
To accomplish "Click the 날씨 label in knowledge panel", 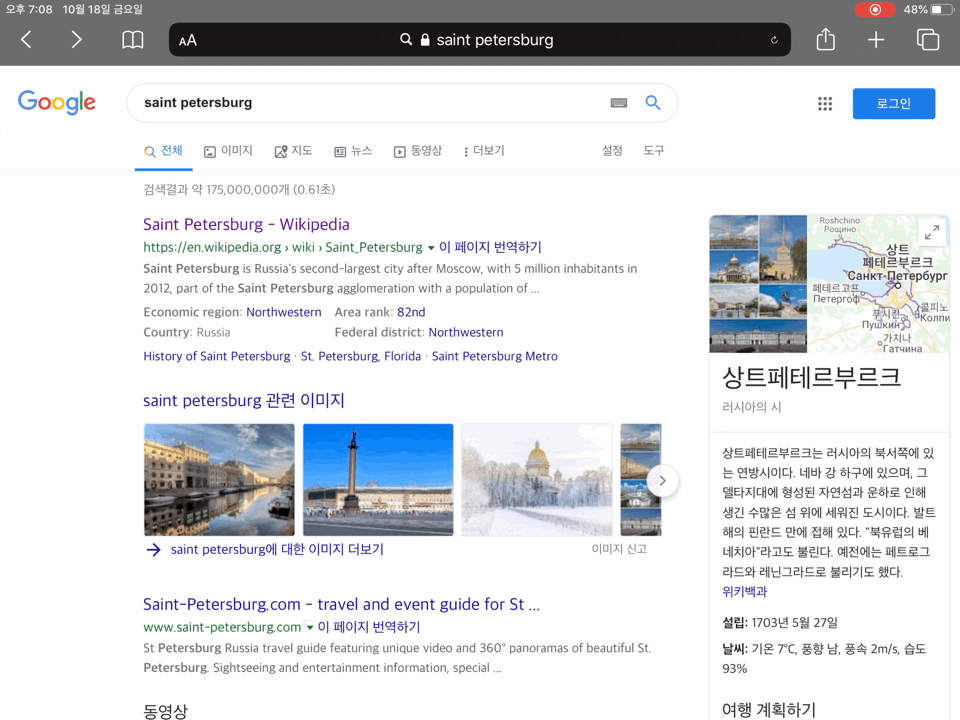I will click(x=735, y=649).
